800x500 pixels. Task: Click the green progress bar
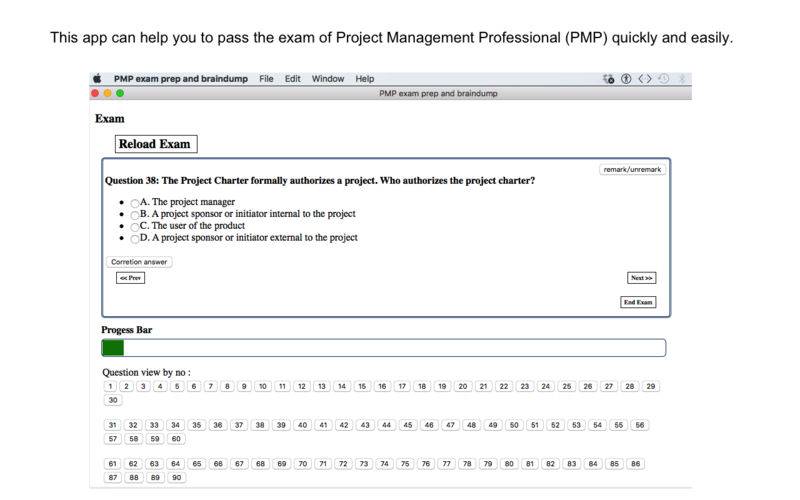(x=113, y=348)
